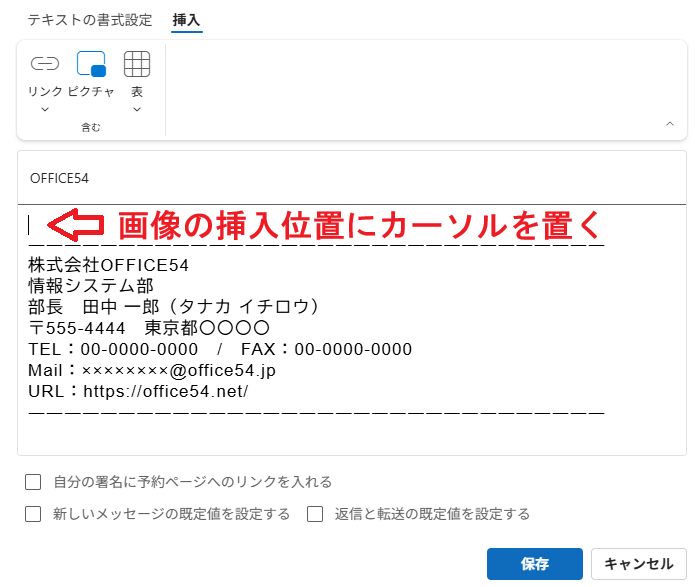Click the 保存 button
The height and width of the screenshot is (587, 695).
pyautogui.click(x=535, y=564)
